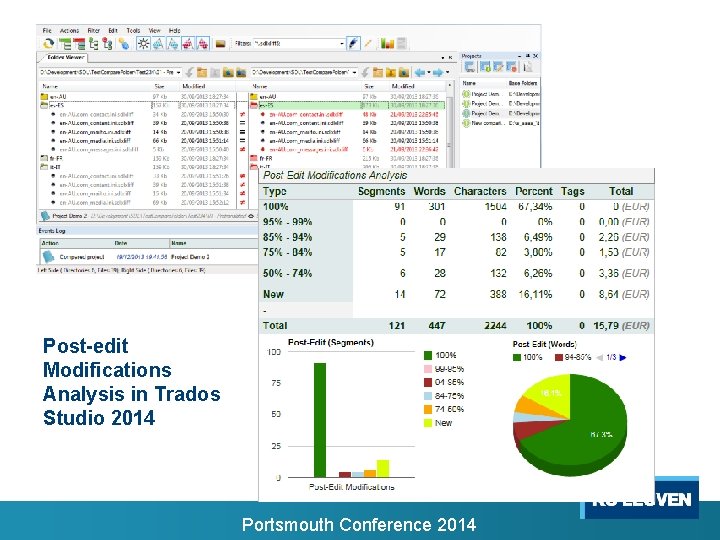Click the dark brown image icon in toolbar
Image resolution: width=720 pixels, height=540 pixels.
click(x=220, y=44)
